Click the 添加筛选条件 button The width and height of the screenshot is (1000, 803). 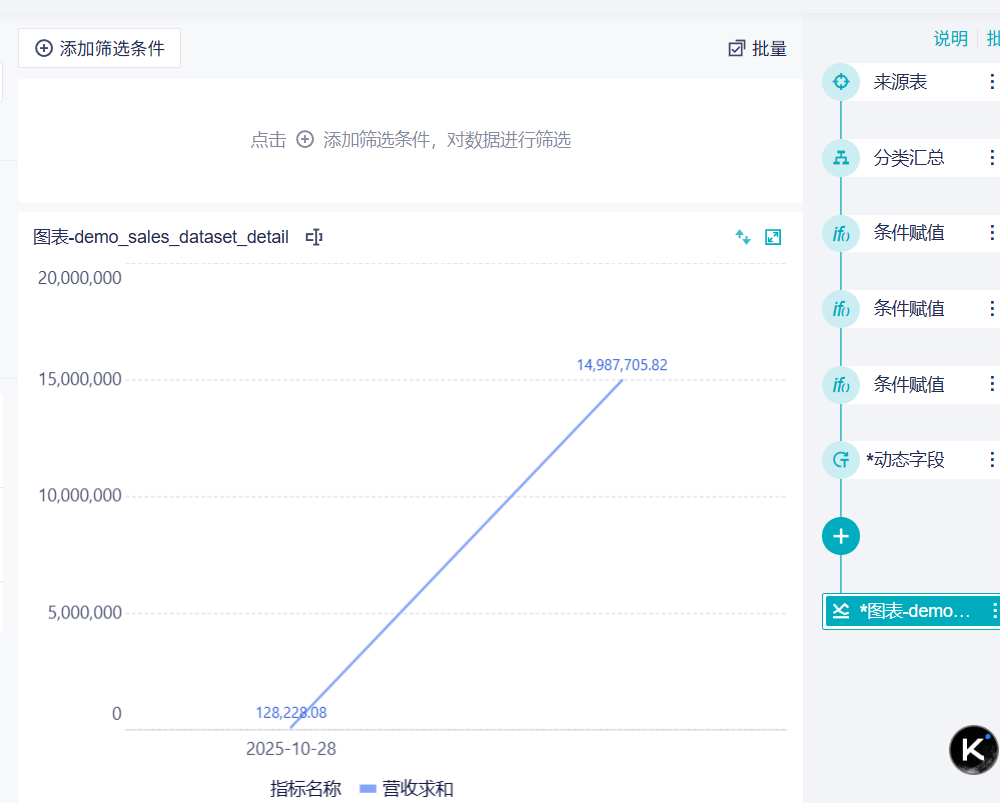[x=99, y=48]
